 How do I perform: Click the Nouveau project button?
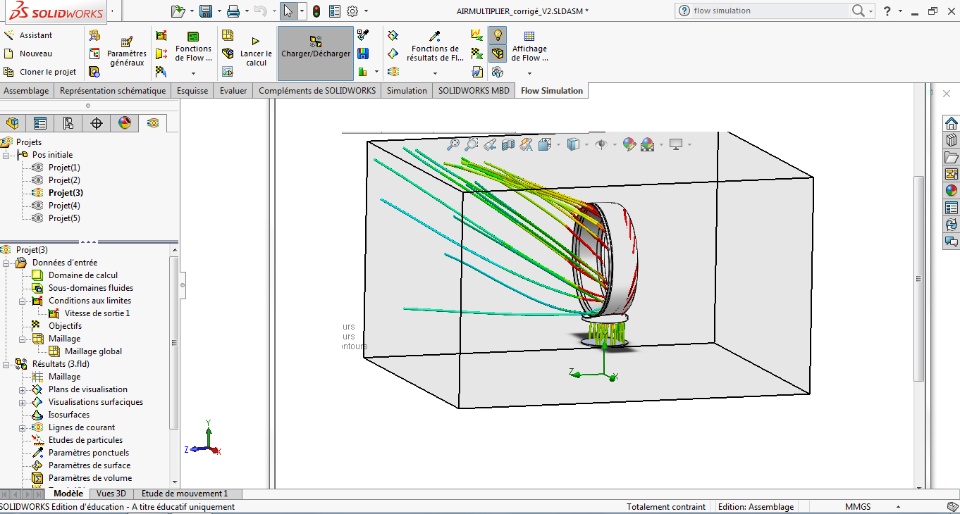[28, 53]
